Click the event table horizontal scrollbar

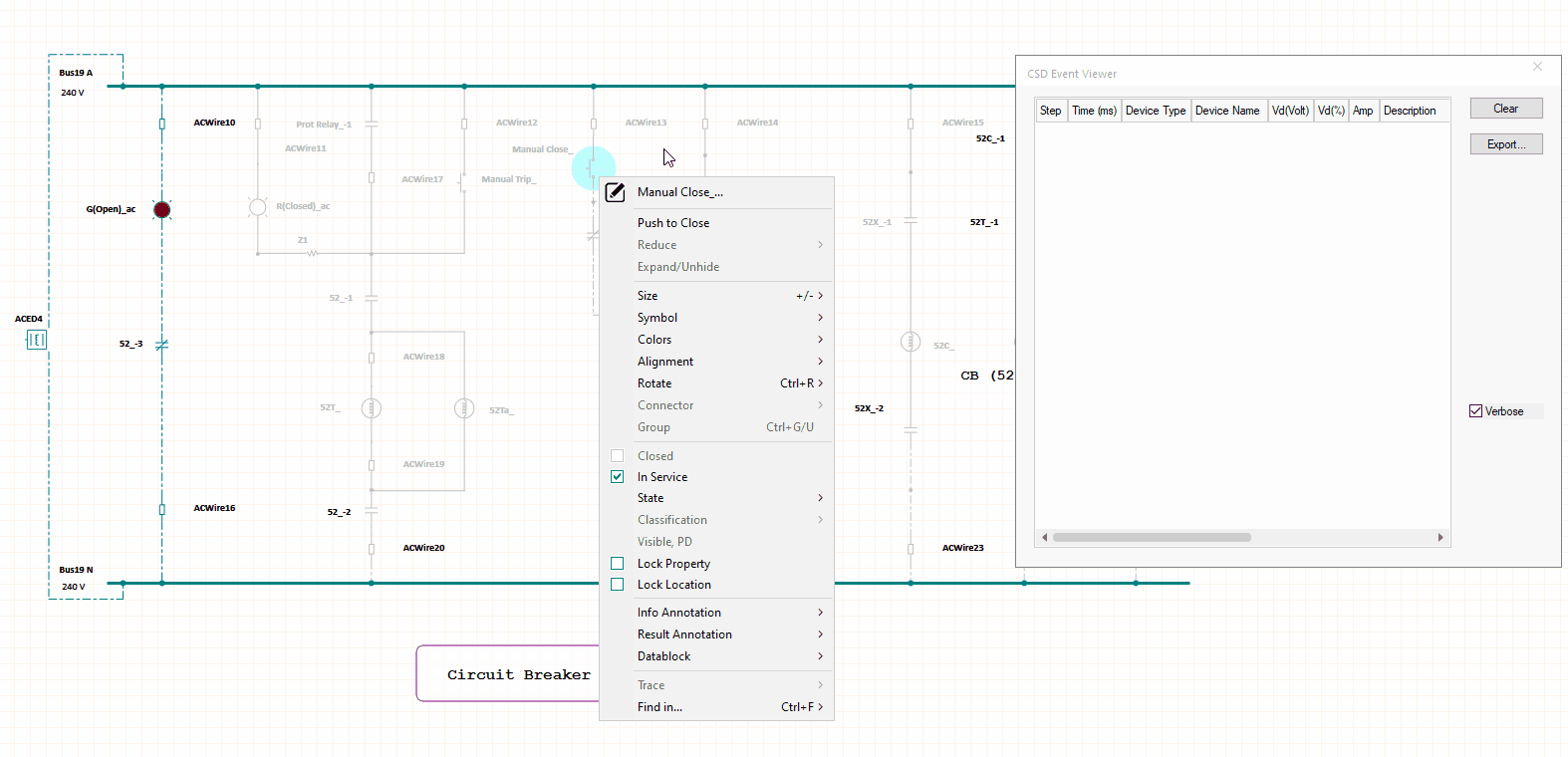pos(1152,537)
